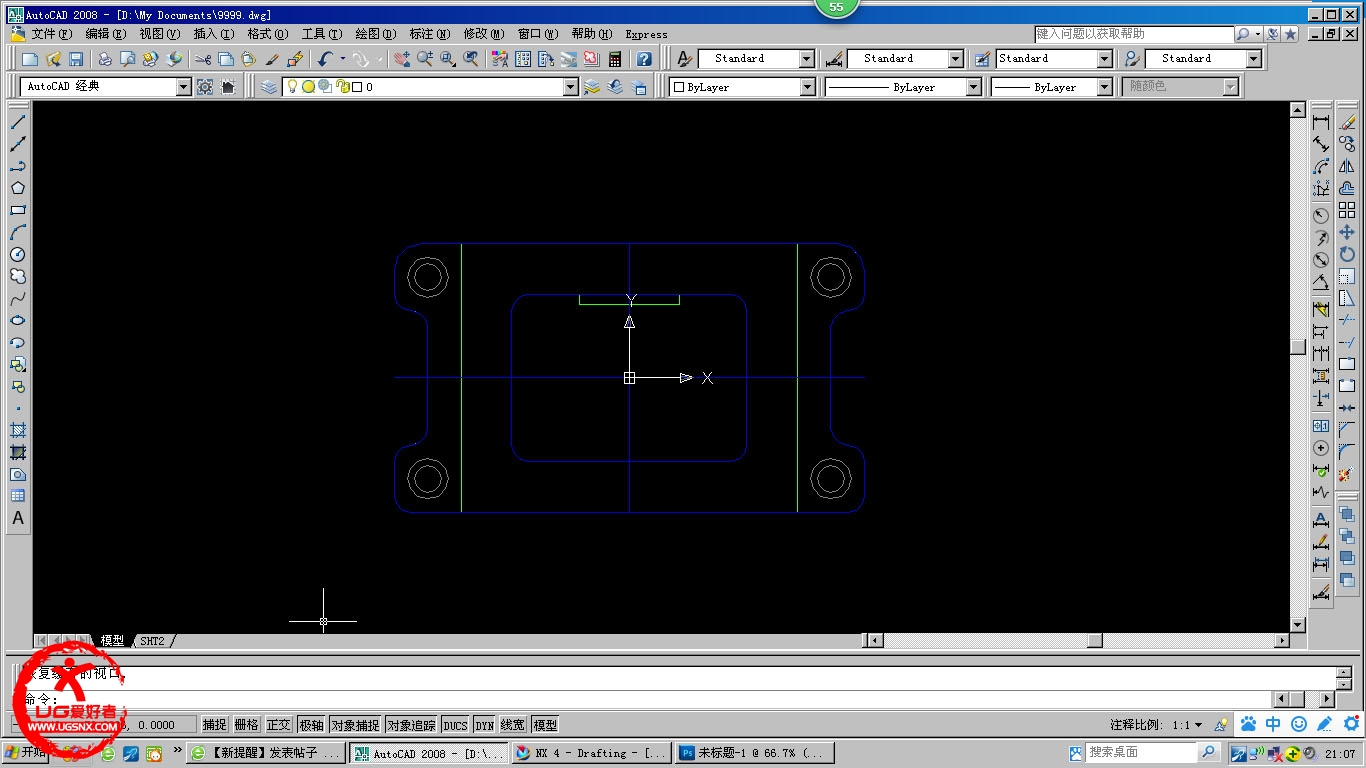Toggle 栅格 grid display
The width and height of the screenshot is (1366, 768).
246,725
